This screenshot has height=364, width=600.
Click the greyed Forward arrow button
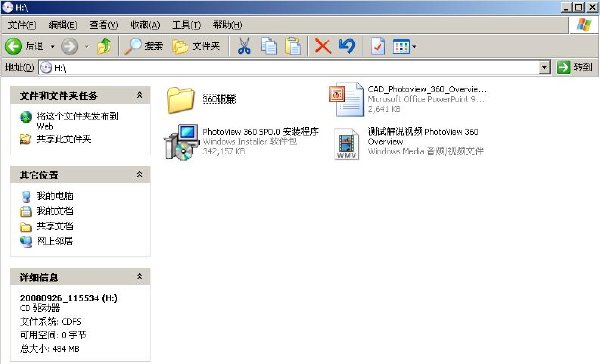click(70, 47)
